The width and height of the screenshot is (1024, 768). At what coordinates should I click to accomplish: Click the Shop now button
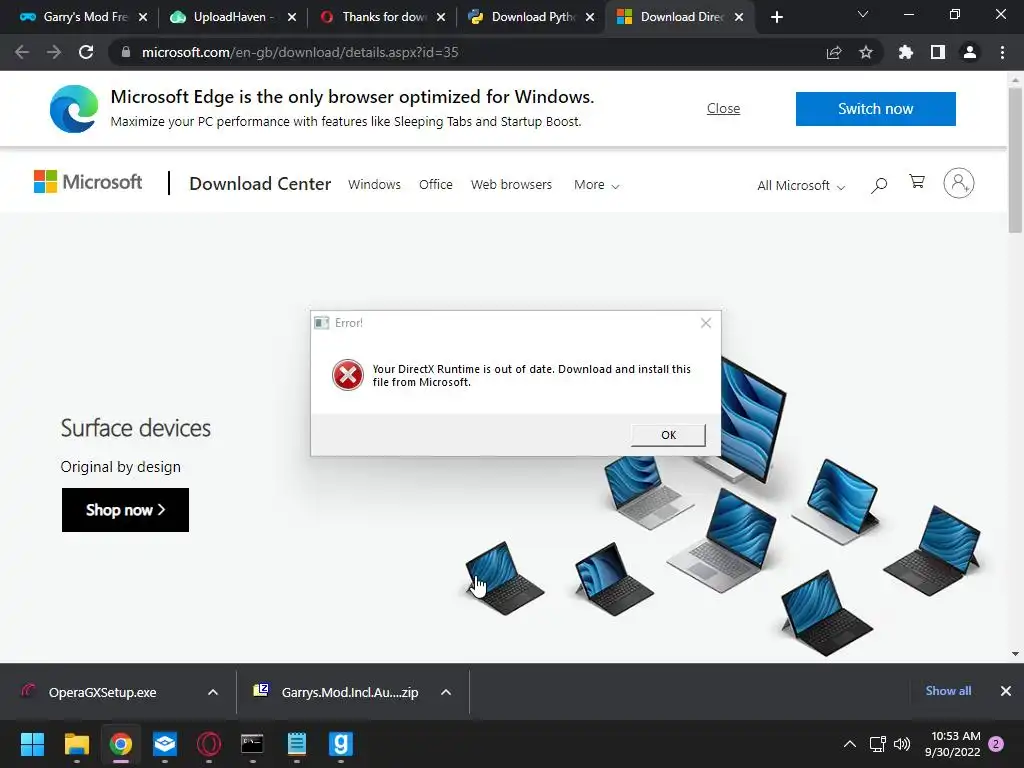[x=125, y=510]
